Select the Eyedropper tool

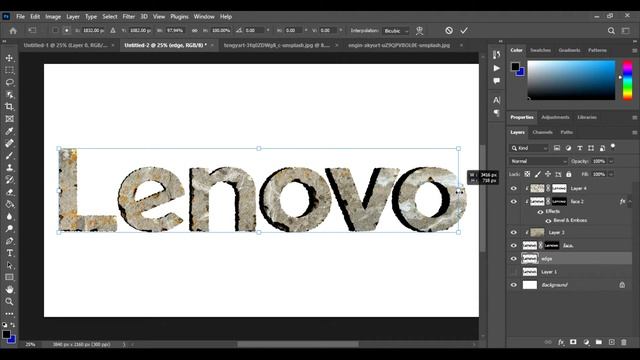coord(9,131)
